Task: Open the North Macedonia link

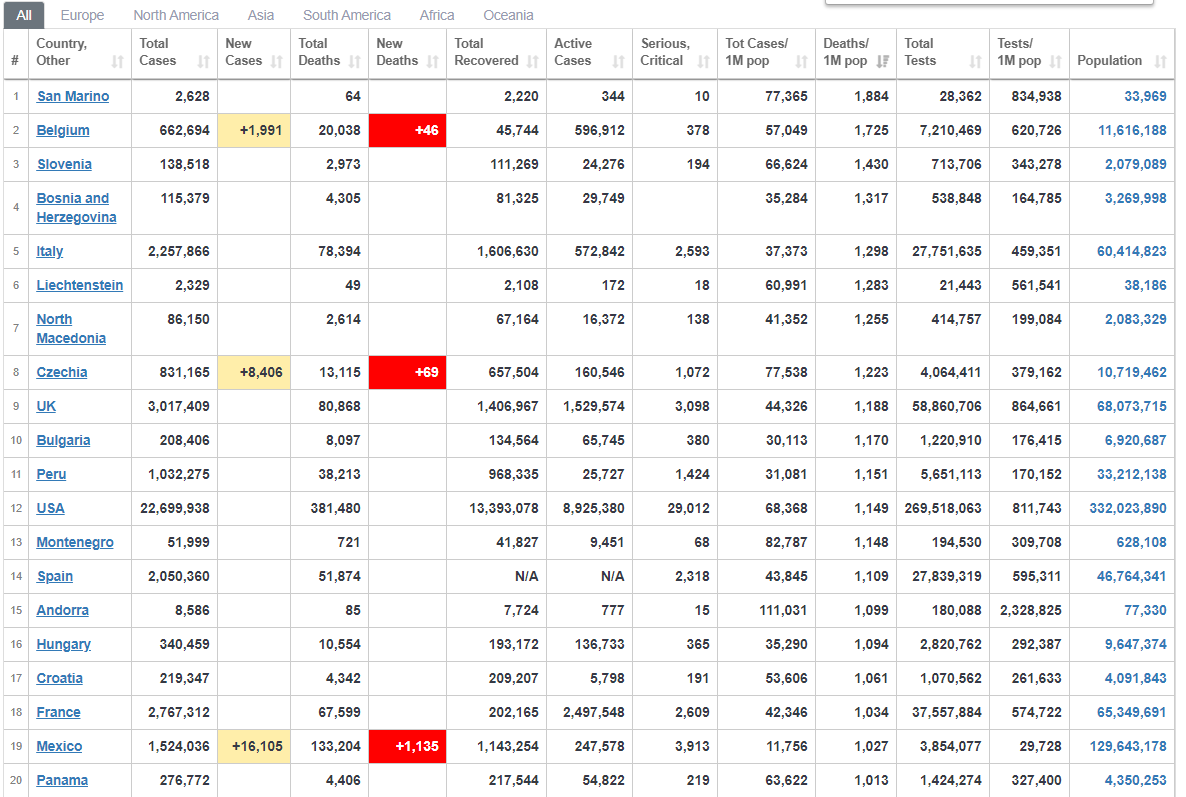Action: pyautogui.click(x=71, y=329)
